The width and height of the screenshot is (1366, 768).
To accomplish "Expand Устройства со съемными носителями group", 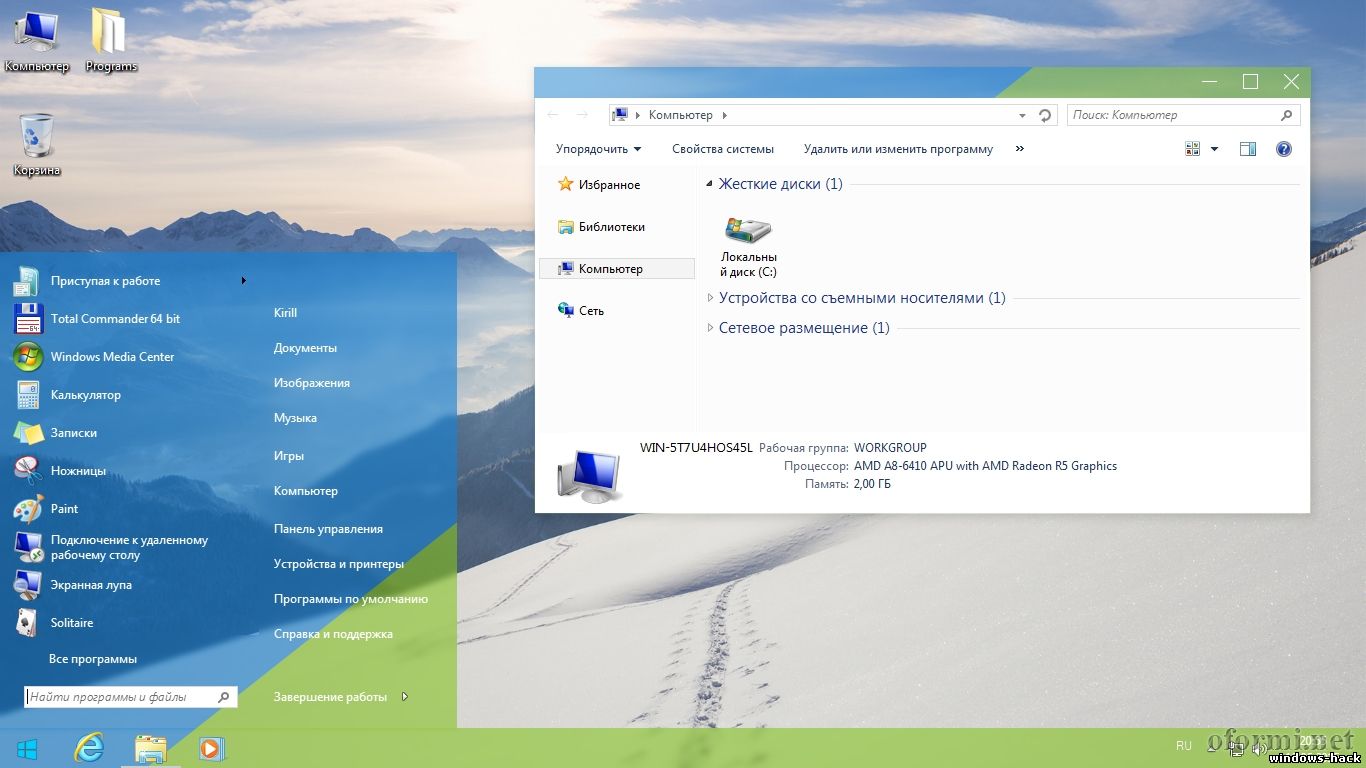I will (x=710, y=298).
